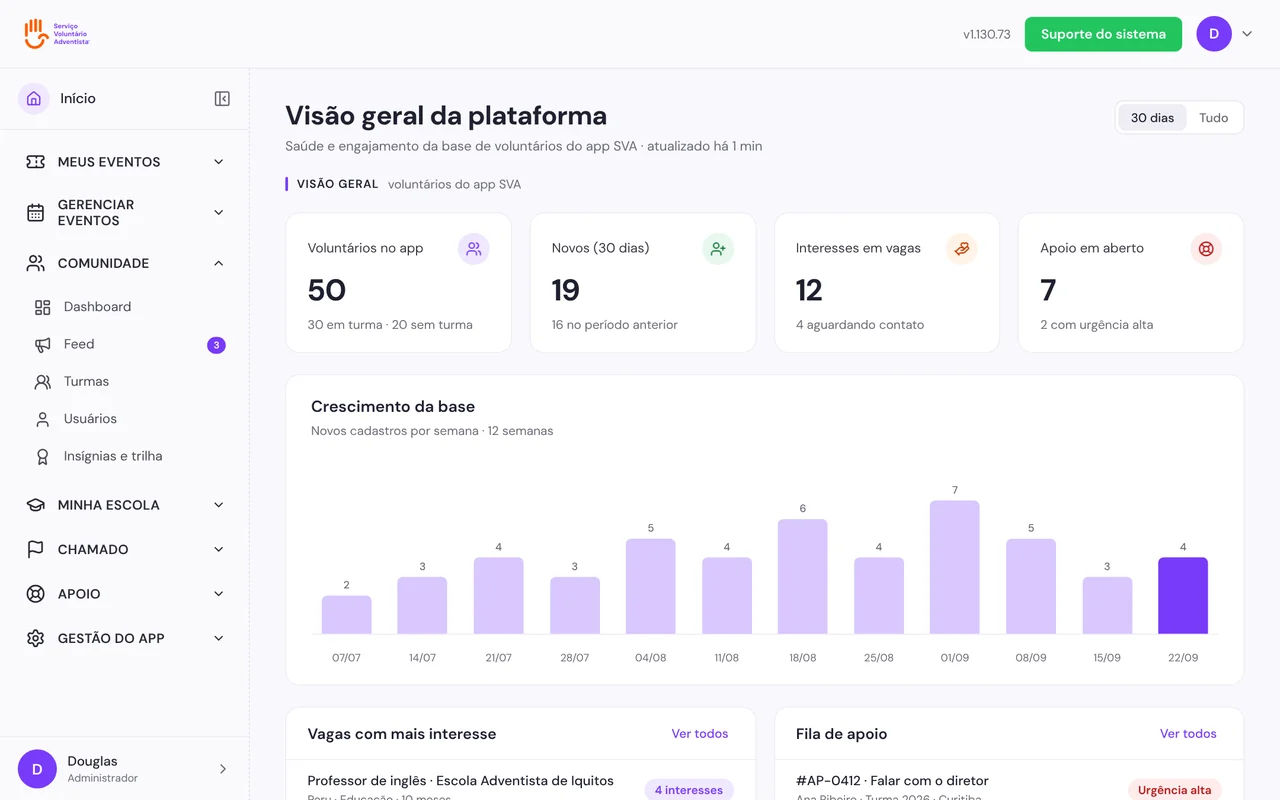Click the Serviço Voluntário Adventista logo

[57, 33]
